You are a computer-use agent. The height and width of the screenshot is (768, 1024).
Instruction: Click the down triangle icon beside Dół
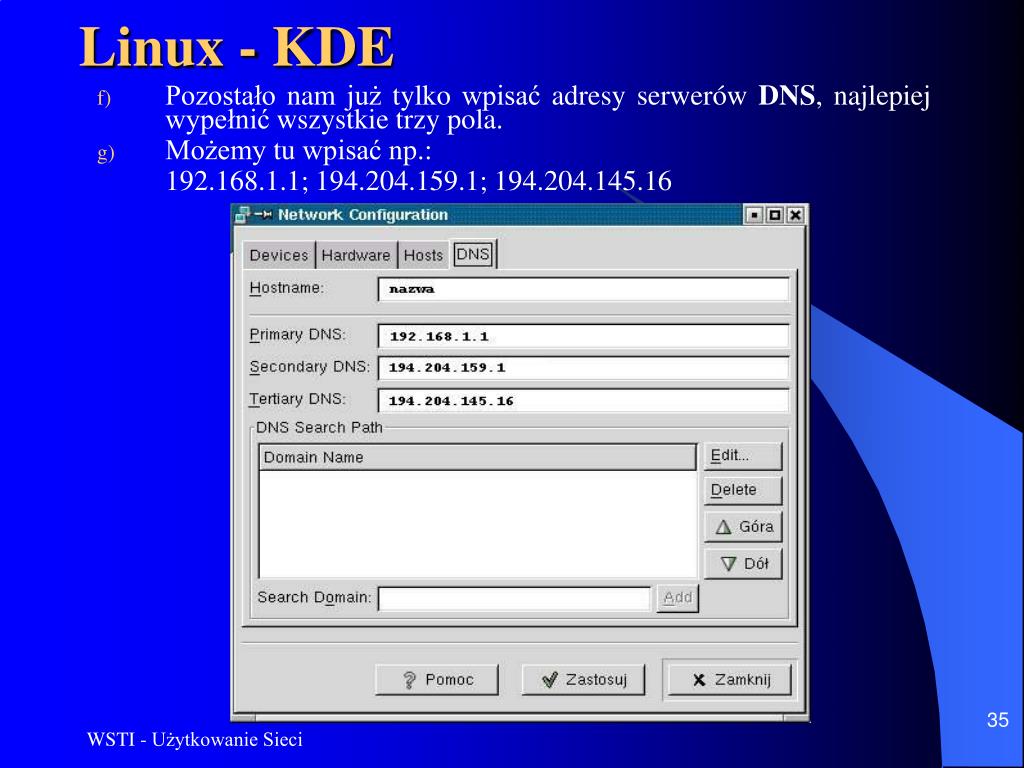[729, 564]
